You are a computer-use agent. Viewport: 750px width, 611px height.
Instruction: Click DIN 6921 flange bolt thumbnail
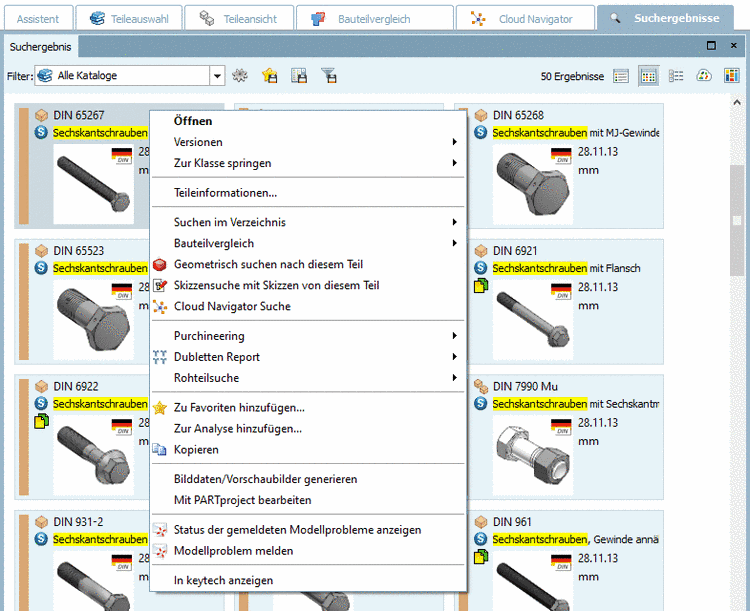point(533,320)
